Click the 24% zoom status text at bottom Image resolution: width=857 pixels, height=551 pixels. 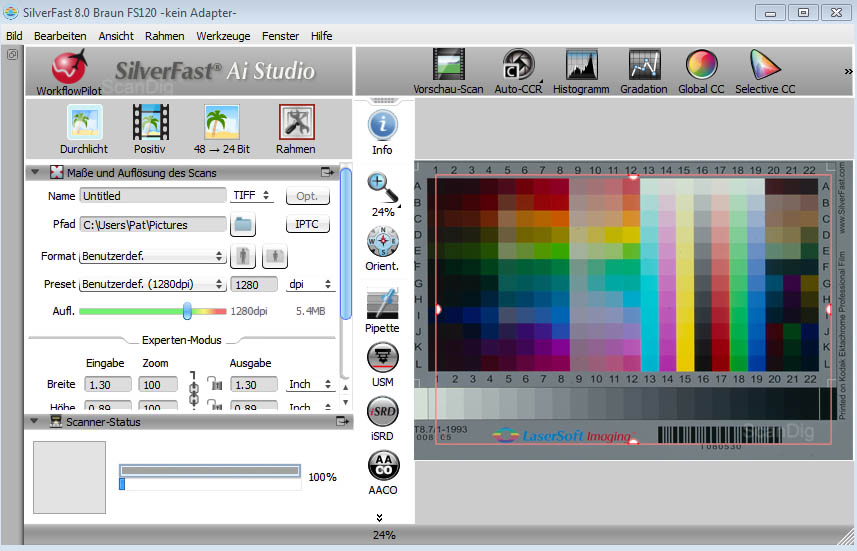tap(384, 535)
